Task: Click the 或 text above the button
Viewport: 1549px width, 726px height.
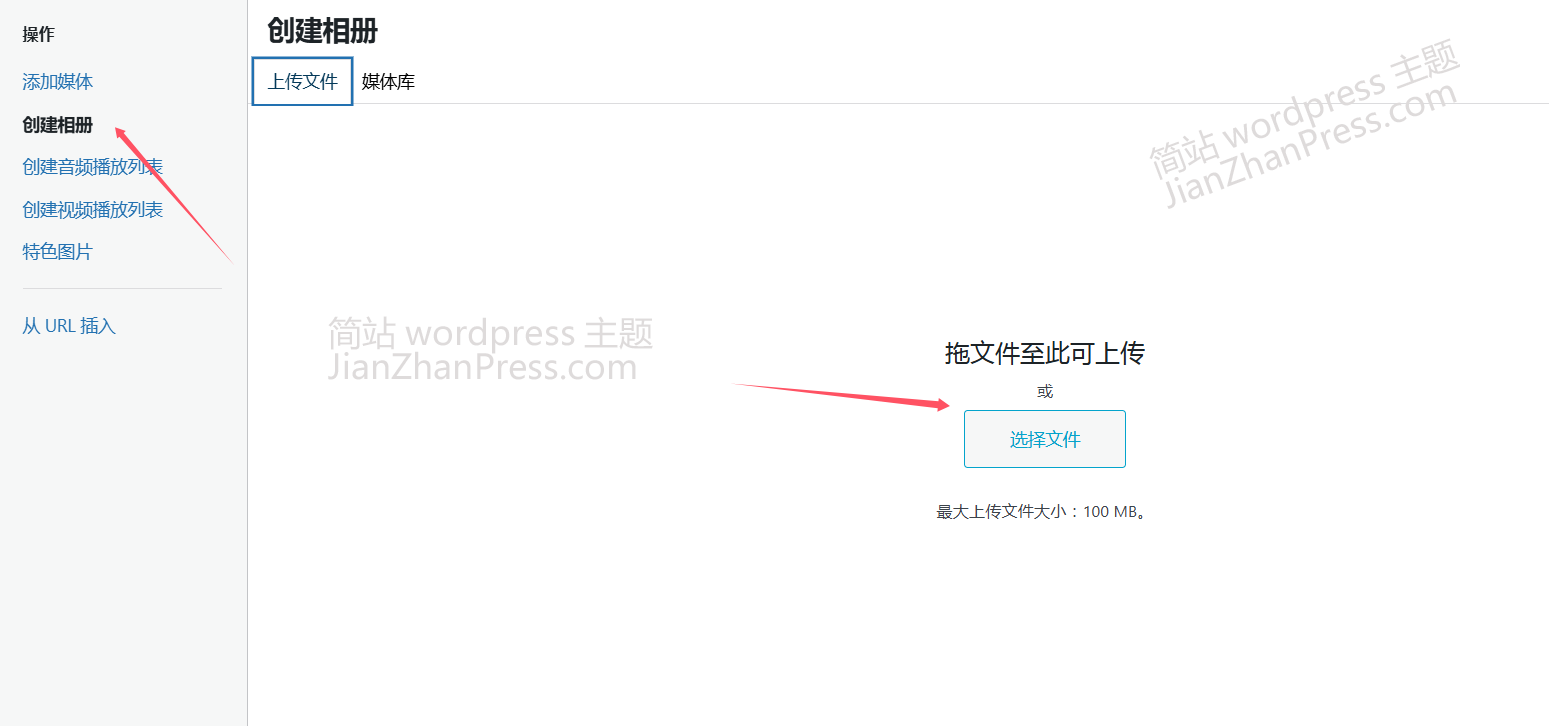Action: [x=1045, y=392]
